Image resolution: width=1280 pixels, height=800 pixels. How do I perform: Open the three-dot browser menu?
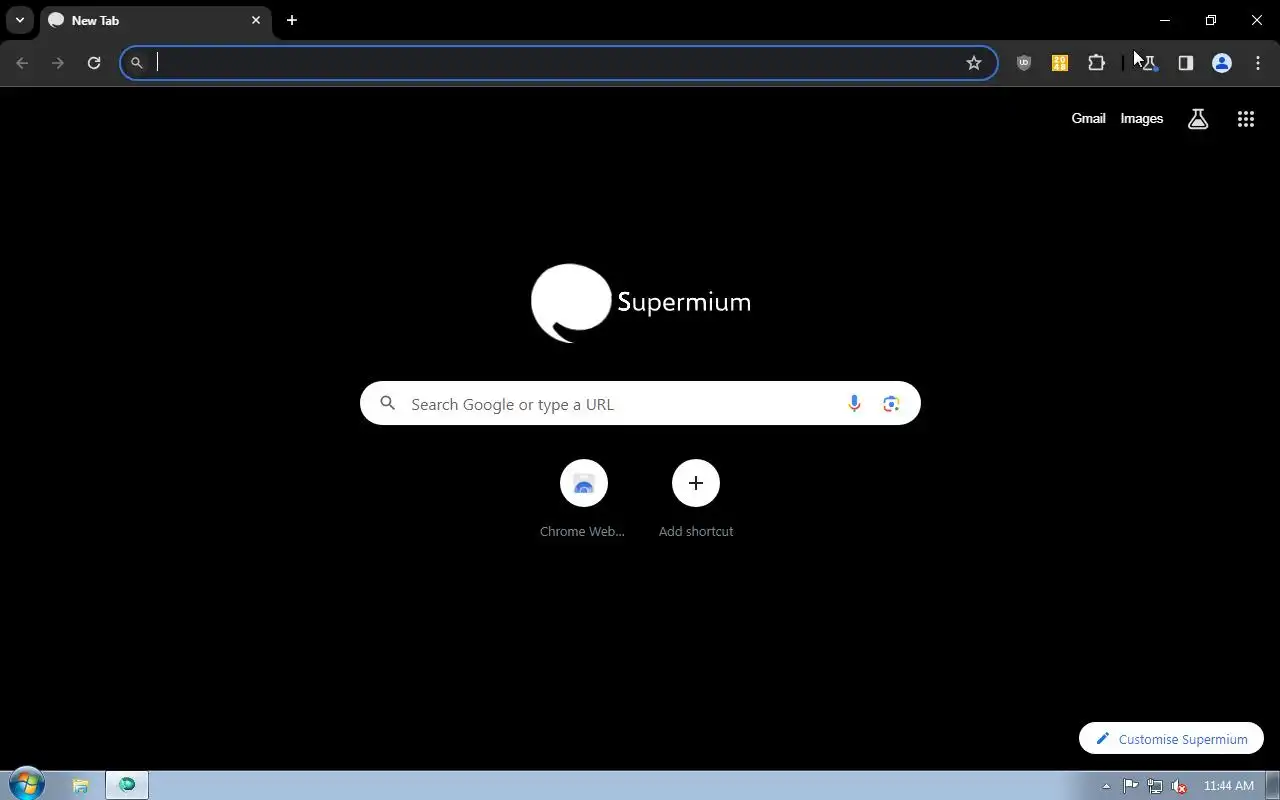coord(1257,63)
